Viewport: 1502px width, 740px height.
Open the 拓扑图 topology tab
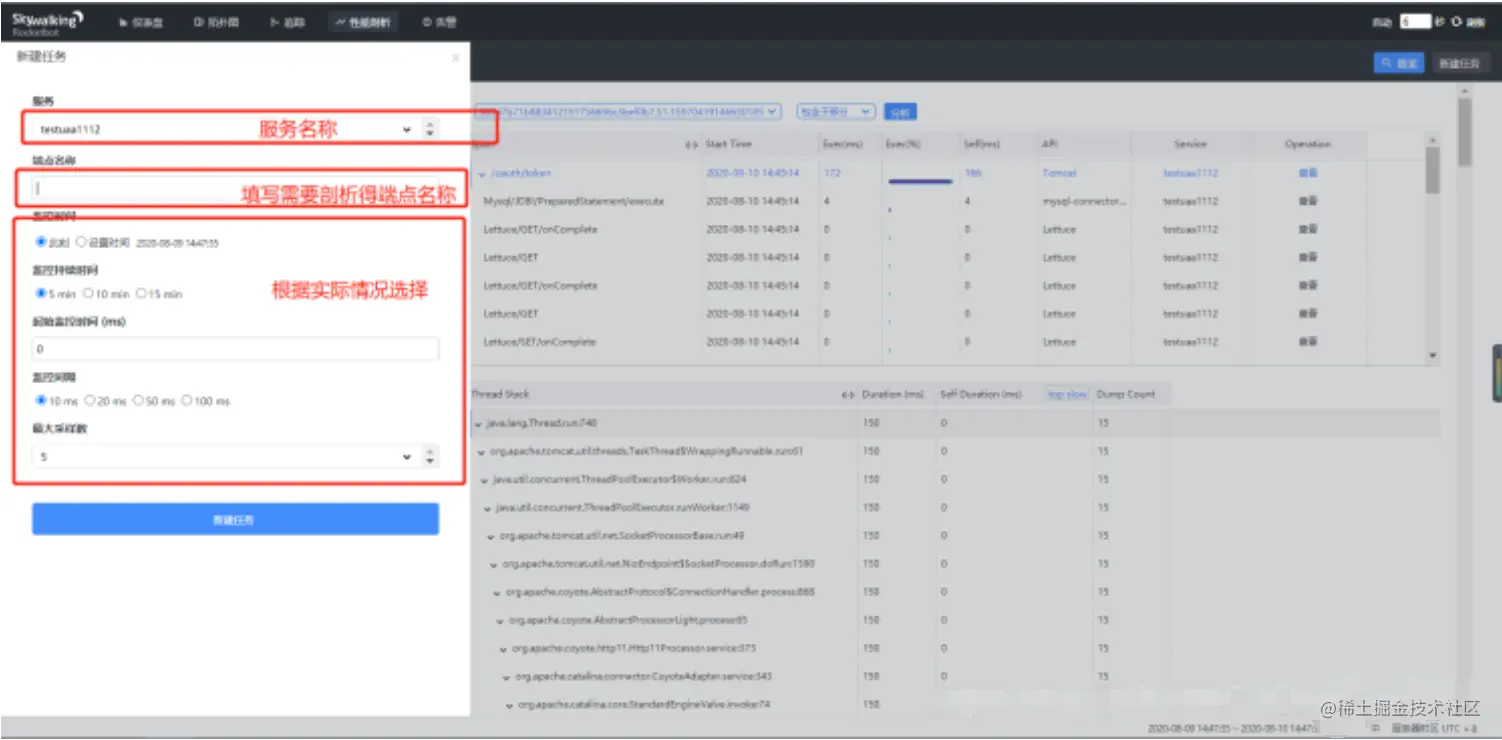216,22
